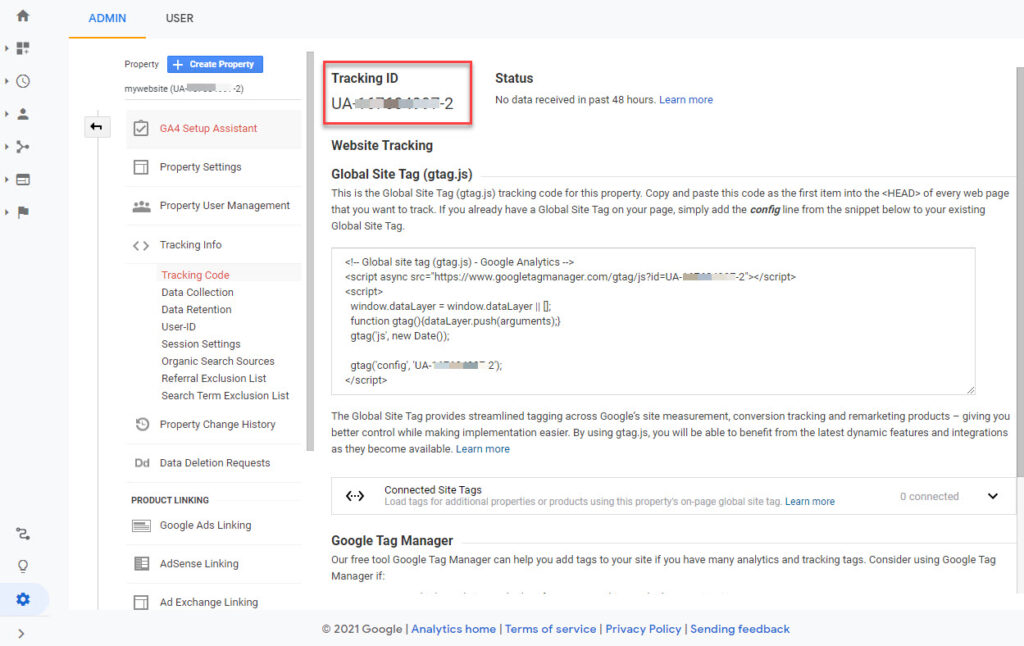Screen dimensions: 1024x646
Task: Open the Learn more link under Status
Action: [686, 99]
